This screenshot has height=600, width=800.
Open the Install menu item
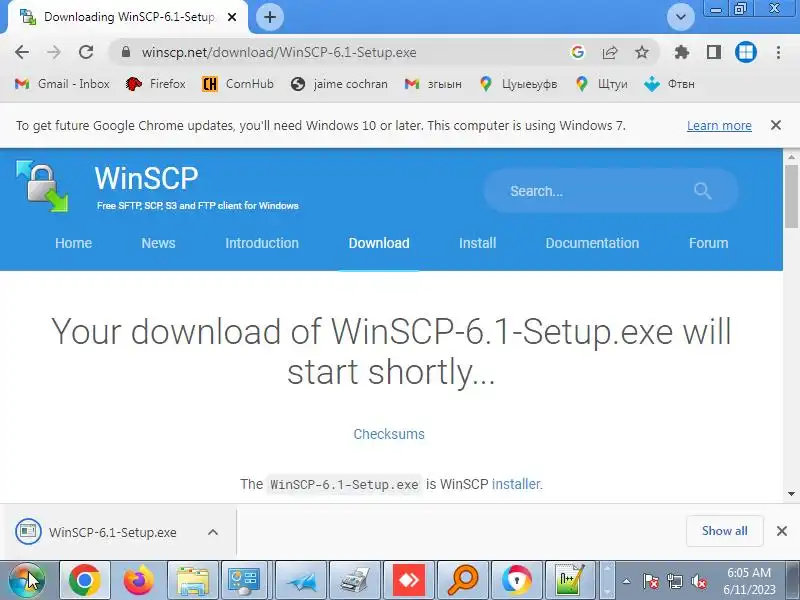(x=478, y=243)
